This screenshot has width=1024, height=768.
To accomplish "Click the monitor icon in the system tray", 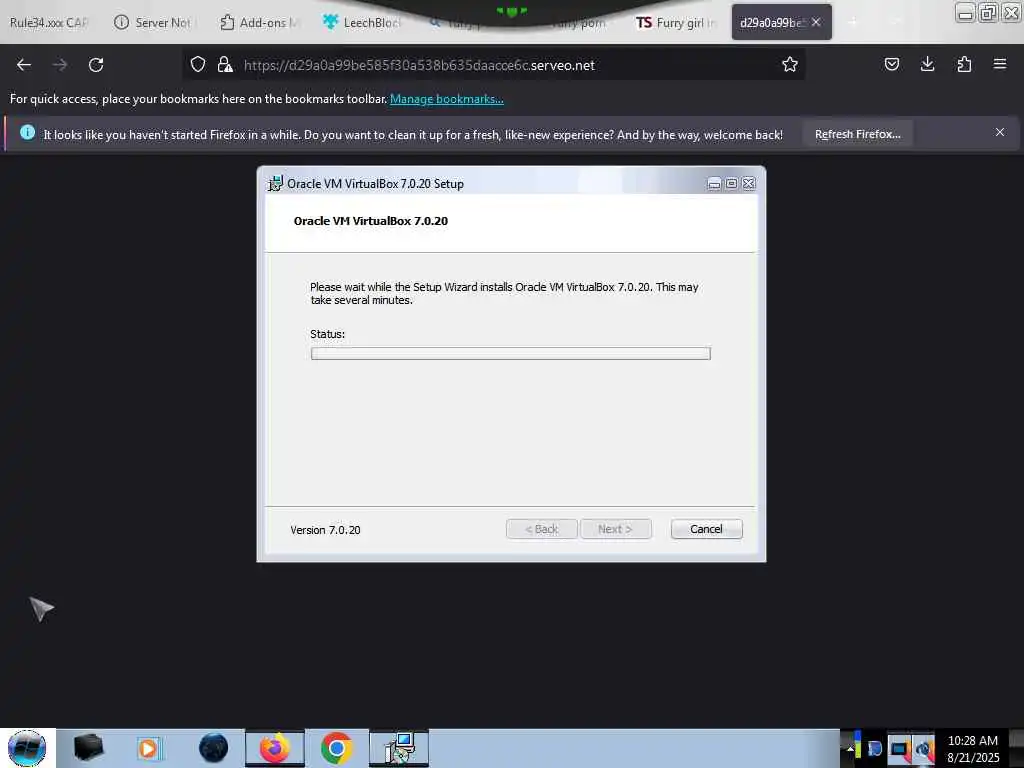I will pyautogui.click(x=899, y=749).
